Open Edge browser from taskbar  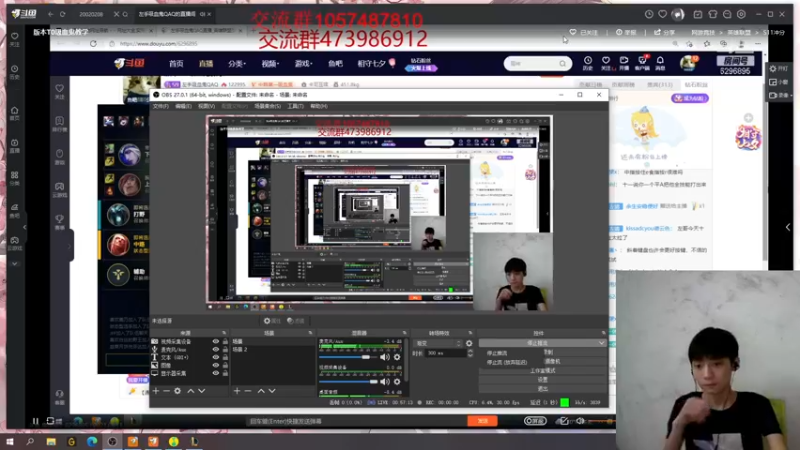[x=92, y=441]
